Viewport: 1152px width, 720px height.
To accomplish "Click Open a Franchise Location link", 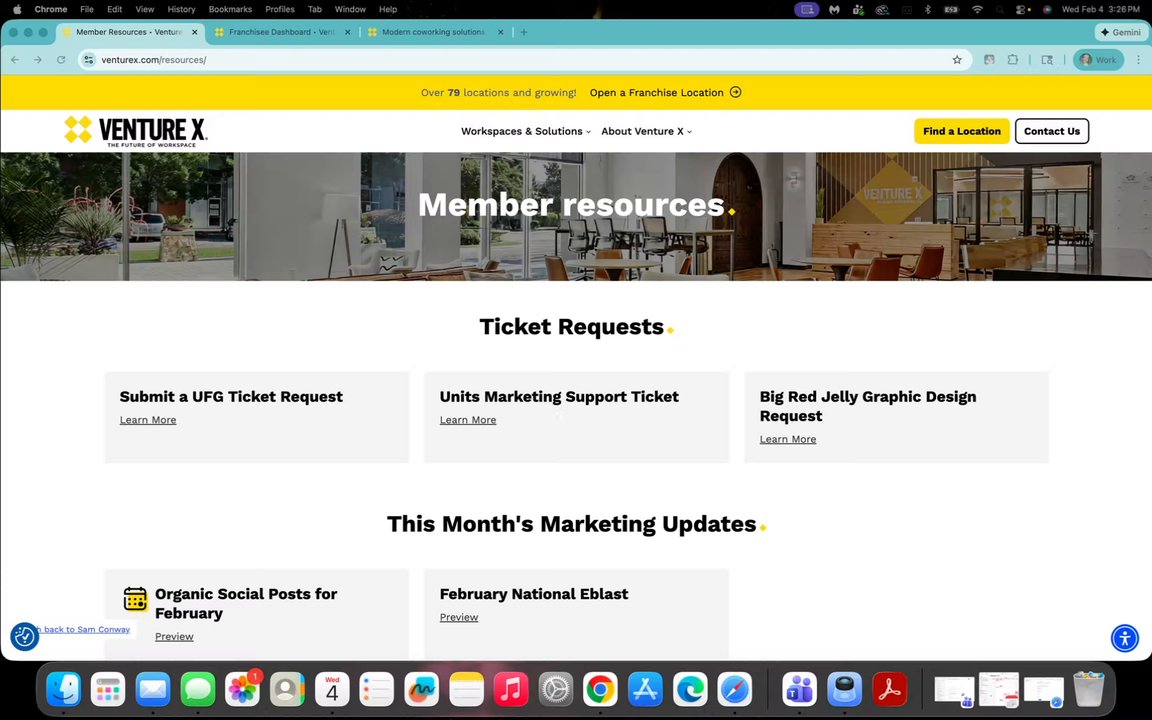I will pyautogui.click(x=656, y=93).
